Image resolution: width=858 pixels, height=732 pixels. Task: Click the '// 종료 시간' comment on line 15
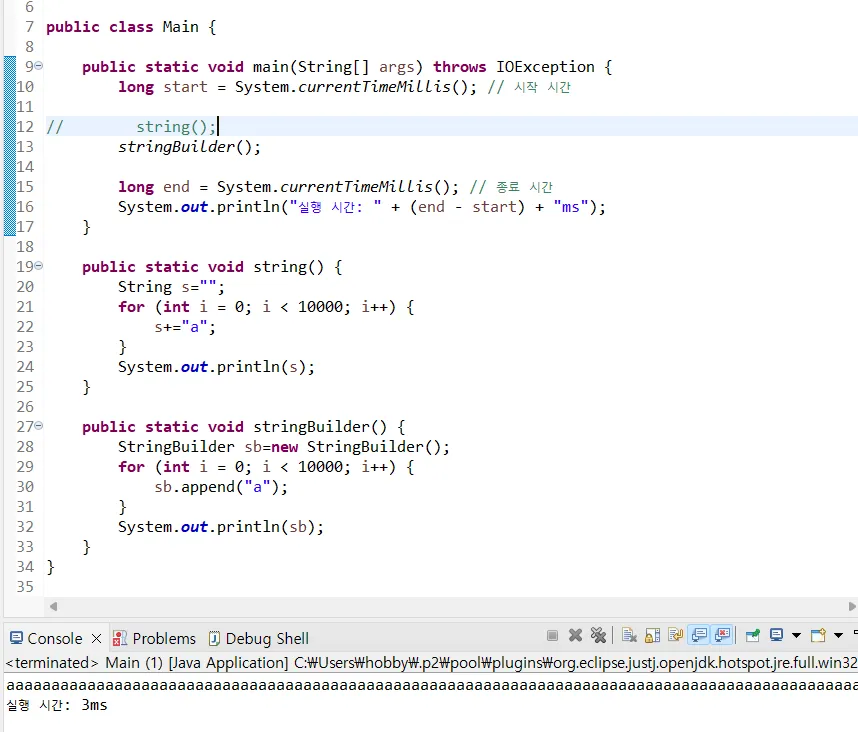click(511, 187)
